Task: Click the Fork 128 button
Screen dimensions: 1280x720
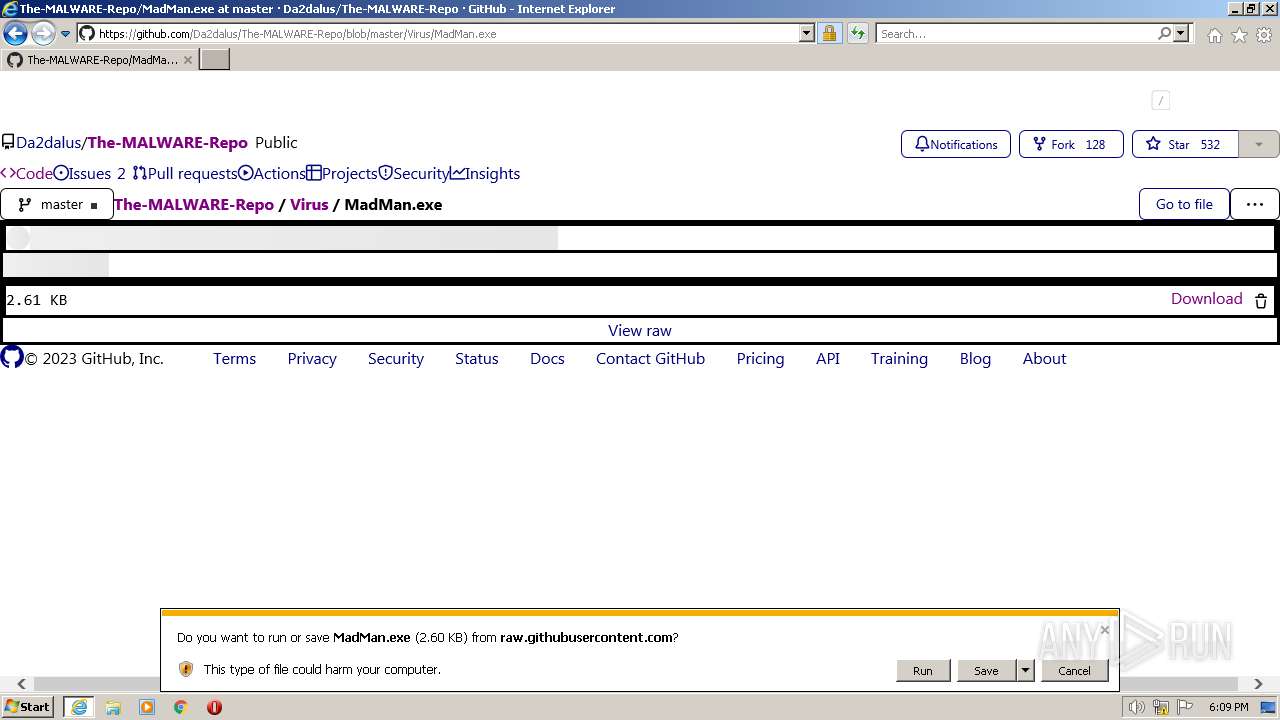Action: pos(1071,144)
